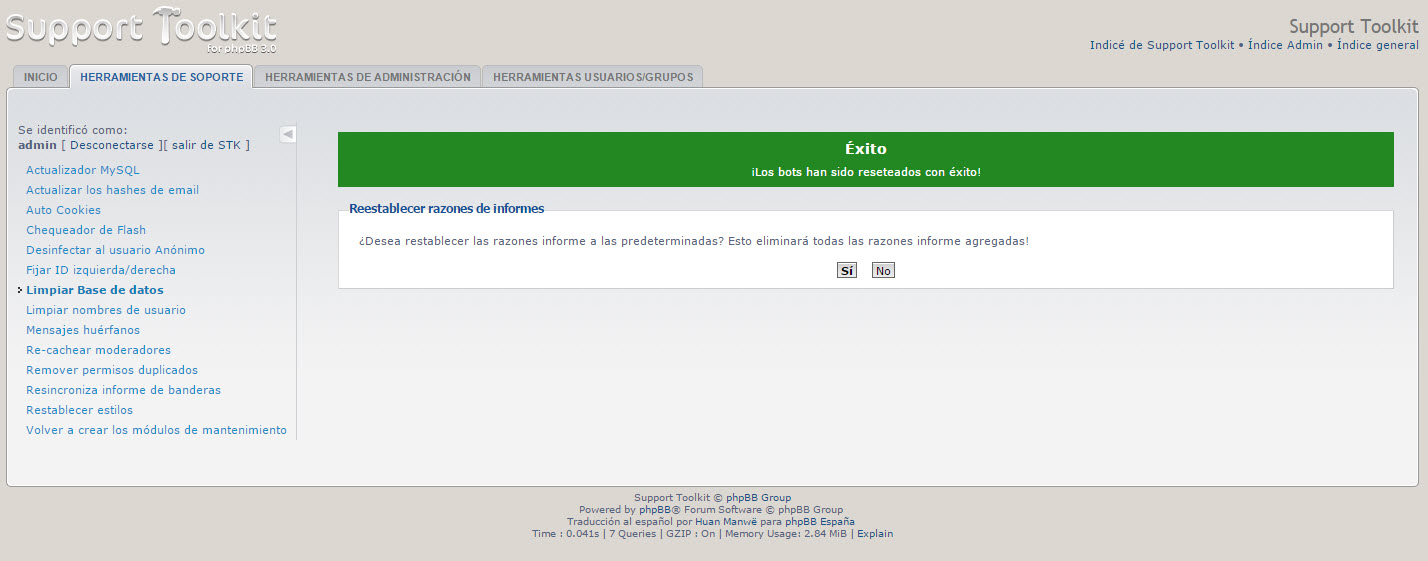The height and width of the screenshot is (561, 1428).
Task: Open Auto Cookies tool
Action: point(63,210)
